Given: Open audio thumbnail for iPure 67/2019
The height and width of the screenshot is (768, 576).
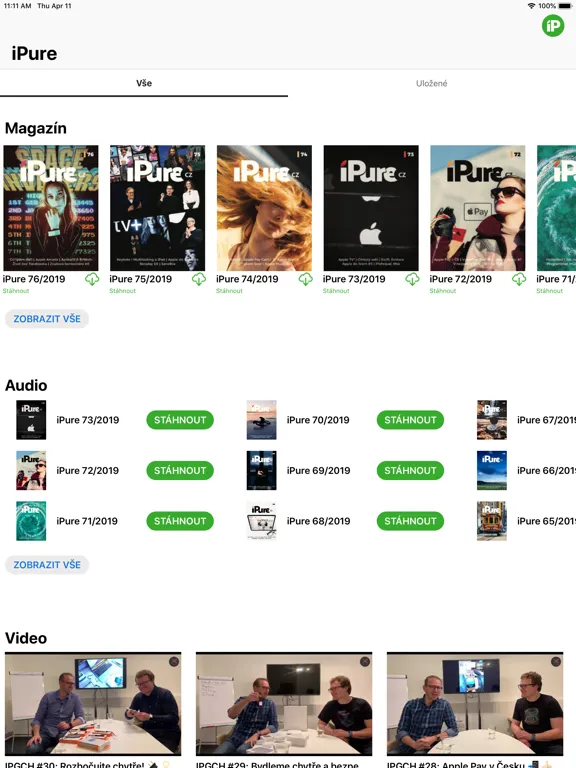Looking at the screenshot, I should coord(492,420).
